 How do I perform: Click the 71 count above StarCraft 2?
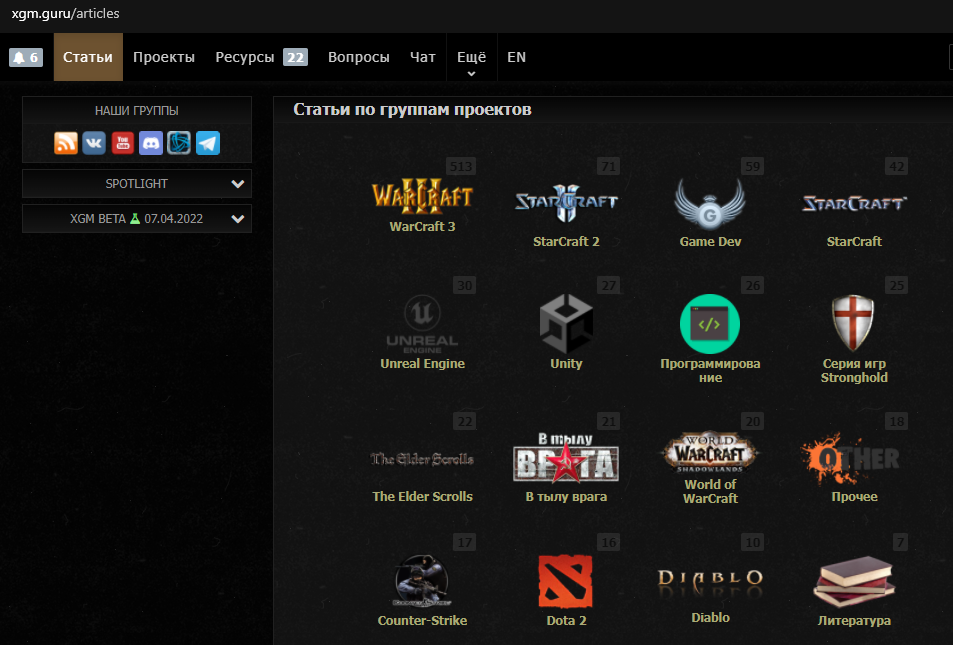coord(608,167)
